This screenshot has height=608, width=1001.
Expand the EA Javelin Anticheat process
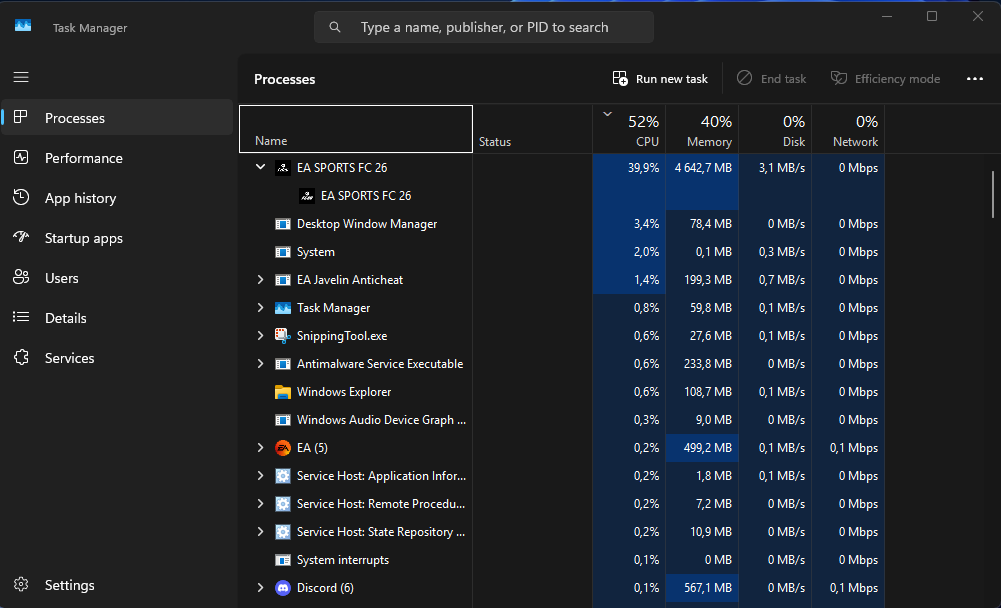(x=260, y=280)
